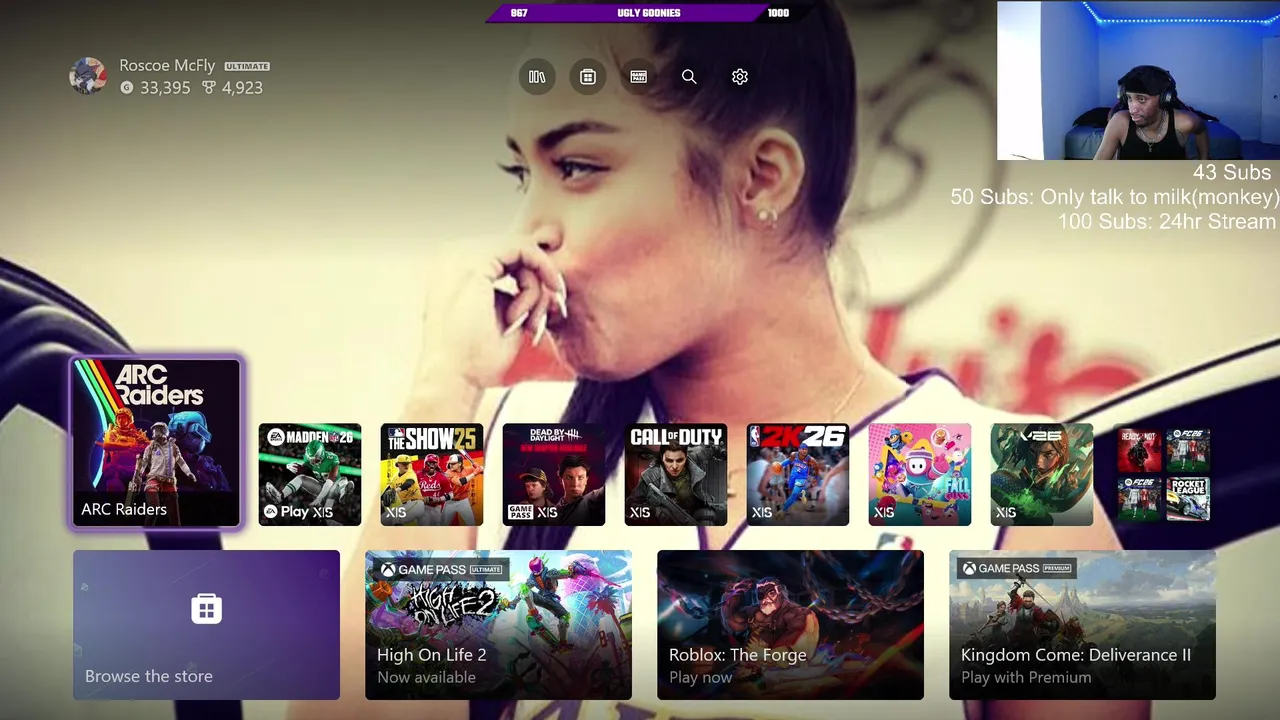Open the Valorant V26 game tile
This screenshot has height=720, width=1280.
tap(1042, 475)
